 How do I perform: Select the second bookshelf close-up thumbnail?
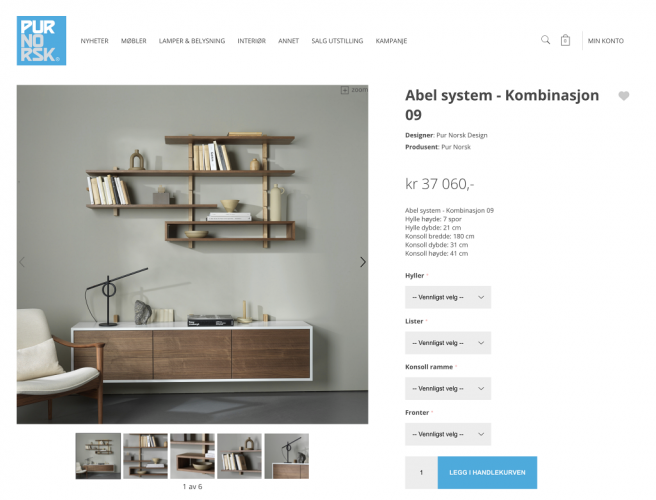click(145, 456)
